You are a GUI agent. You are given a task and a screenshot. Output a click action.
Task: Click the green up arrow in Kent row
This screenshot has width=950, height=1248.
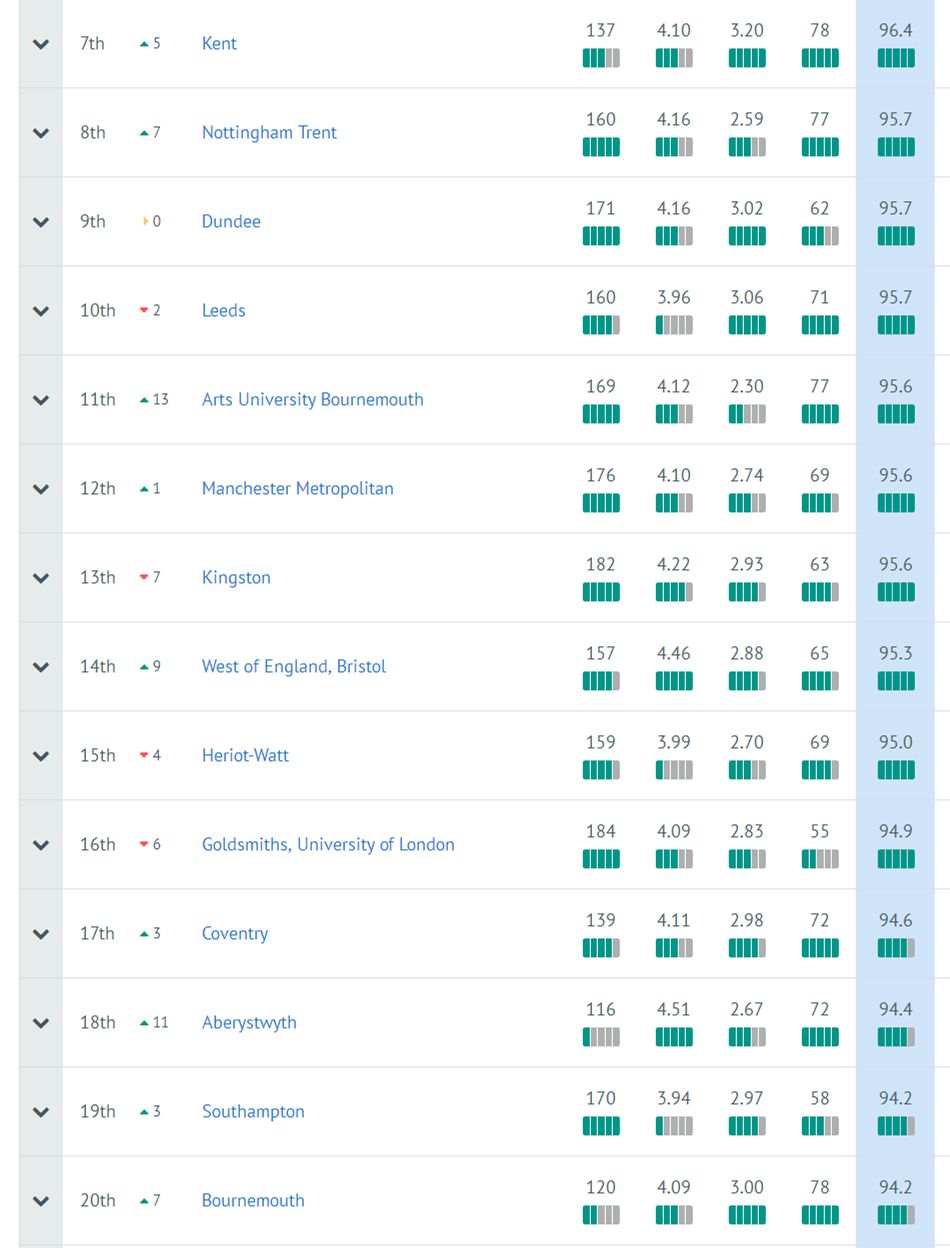[144, 44]
